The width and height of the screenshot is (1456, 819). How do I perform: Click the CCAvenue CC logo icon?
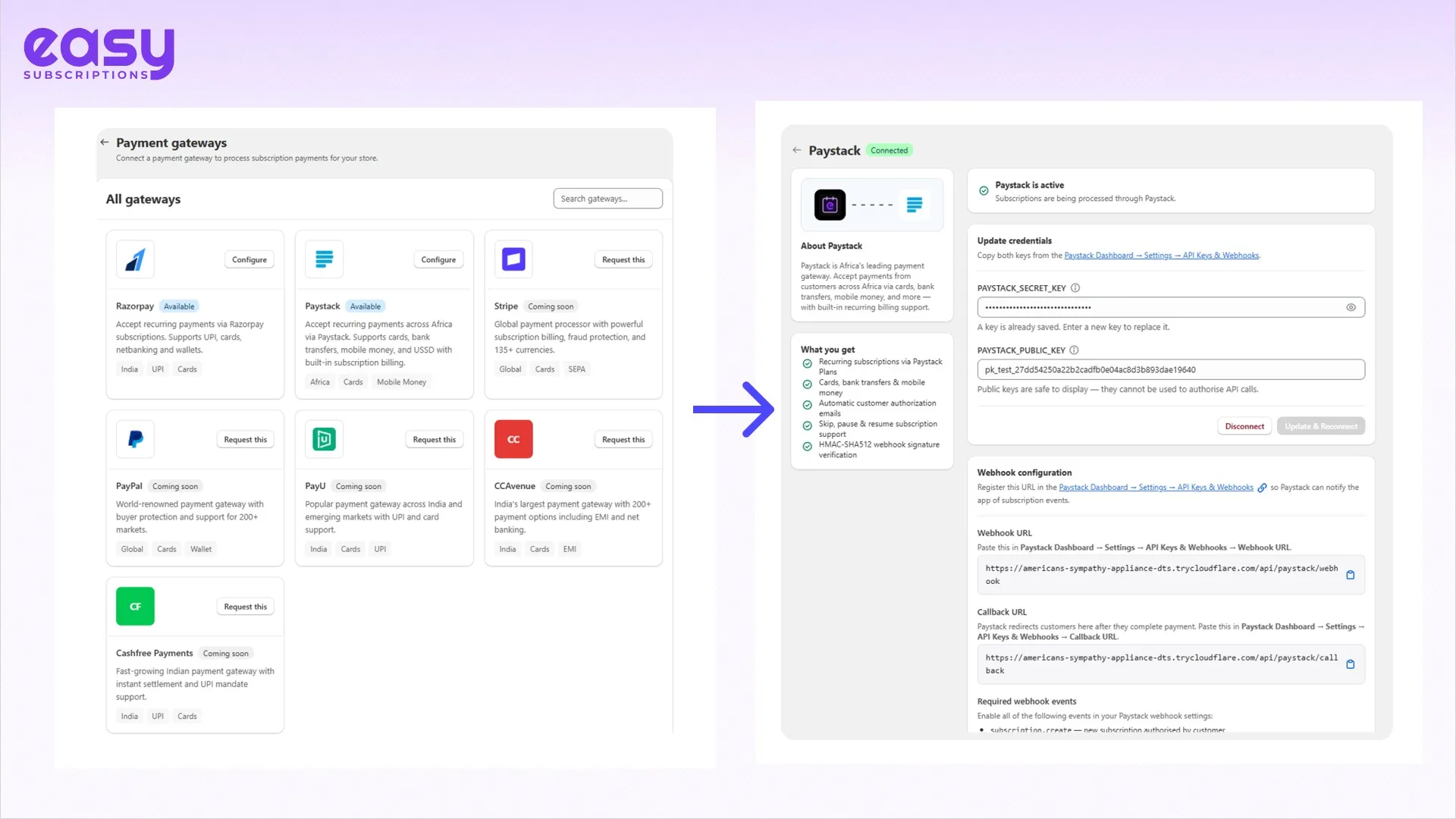513,439
